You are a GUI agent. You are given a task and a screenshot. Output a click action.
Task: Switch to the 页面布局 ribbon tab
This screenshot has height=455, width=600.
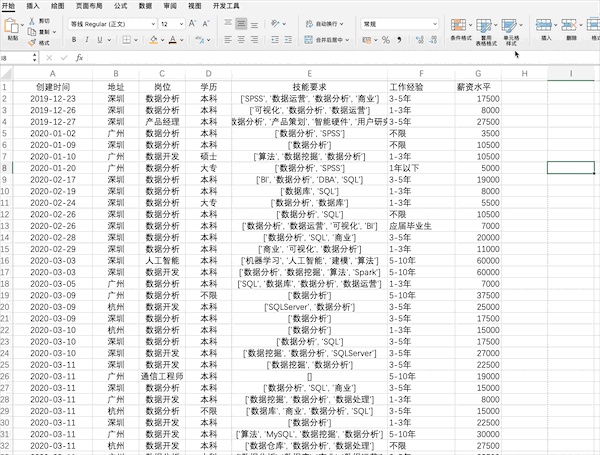(x=89, y=6)
